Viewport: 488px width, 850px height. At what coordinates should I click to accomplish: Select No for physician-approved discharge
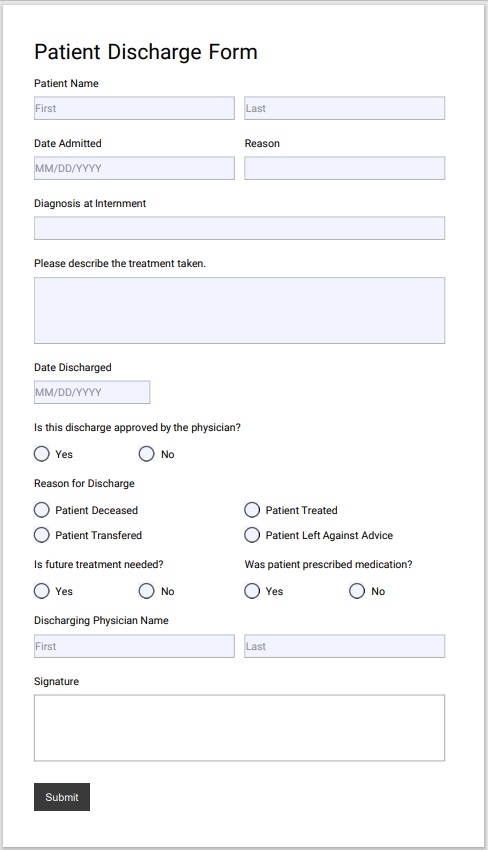point(146,454)
